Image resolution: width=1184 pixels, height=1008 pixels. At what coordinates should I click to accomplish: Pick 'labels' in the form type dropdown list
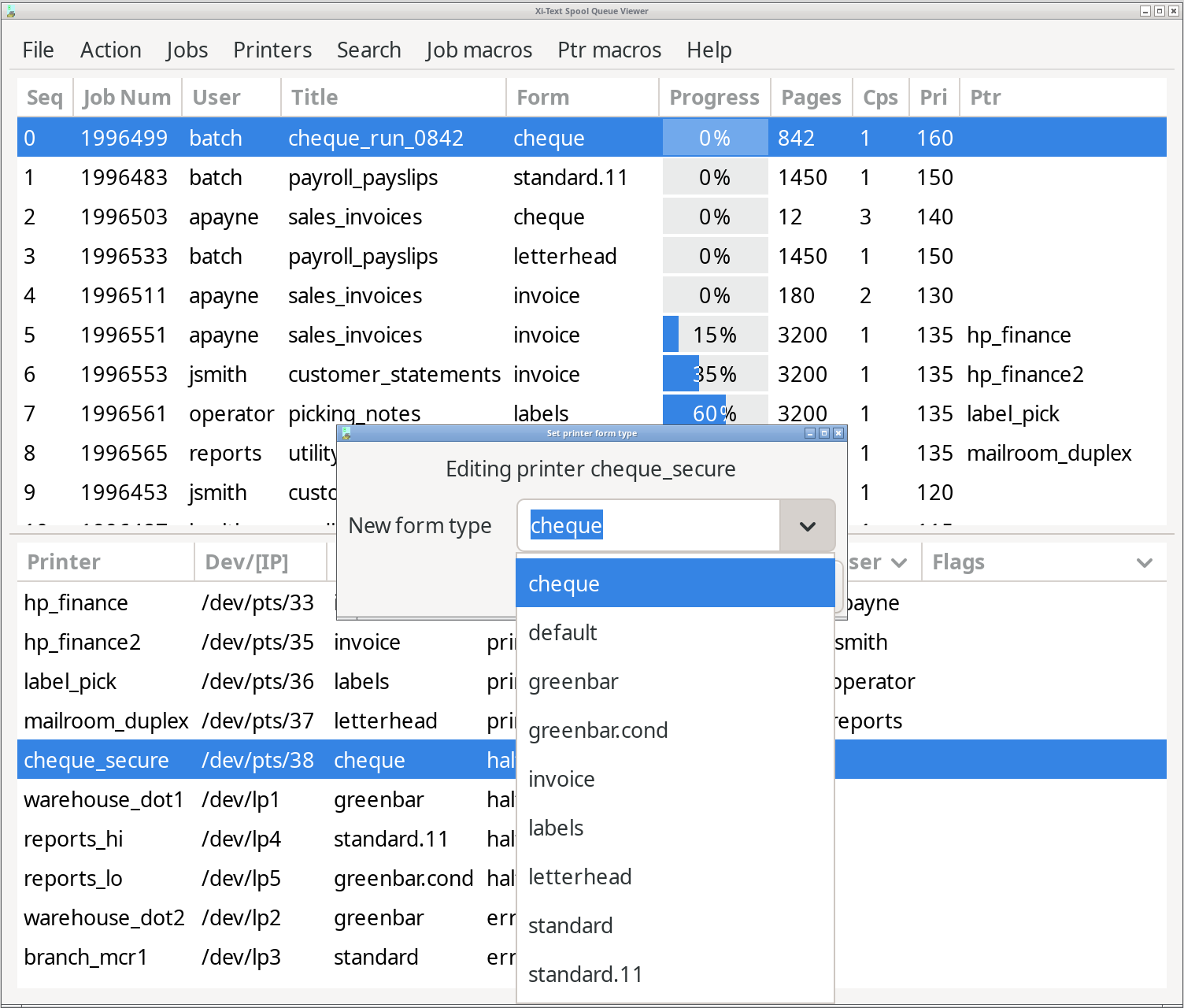point(675,828)
